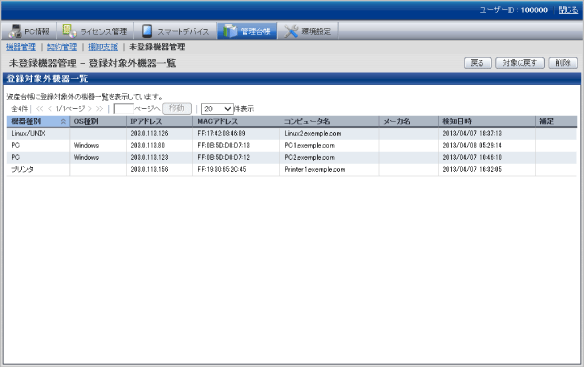Switch to the スマートデバイス tab

tap(175, 31)
